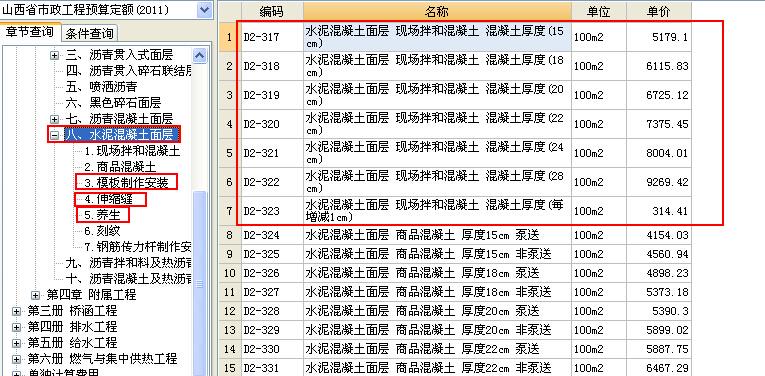Click price cell 5179.1
This screenshot has width=765, height=376.
point(659,37)
